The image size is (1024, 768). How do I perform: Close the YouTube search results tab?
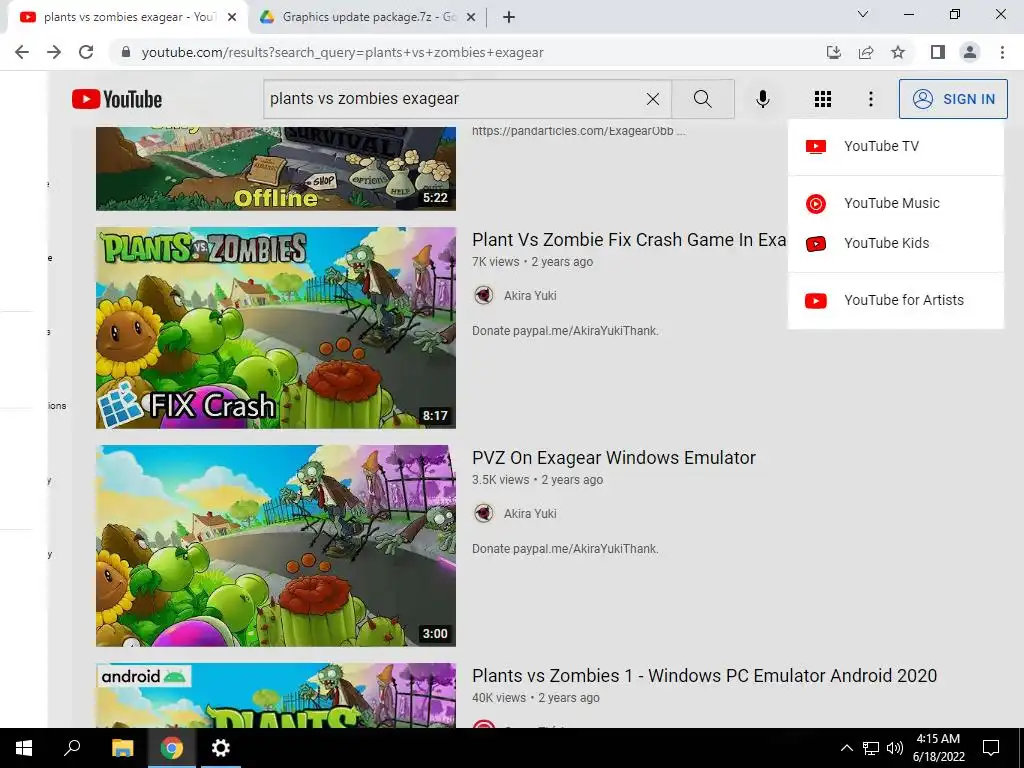pos(232,18)
